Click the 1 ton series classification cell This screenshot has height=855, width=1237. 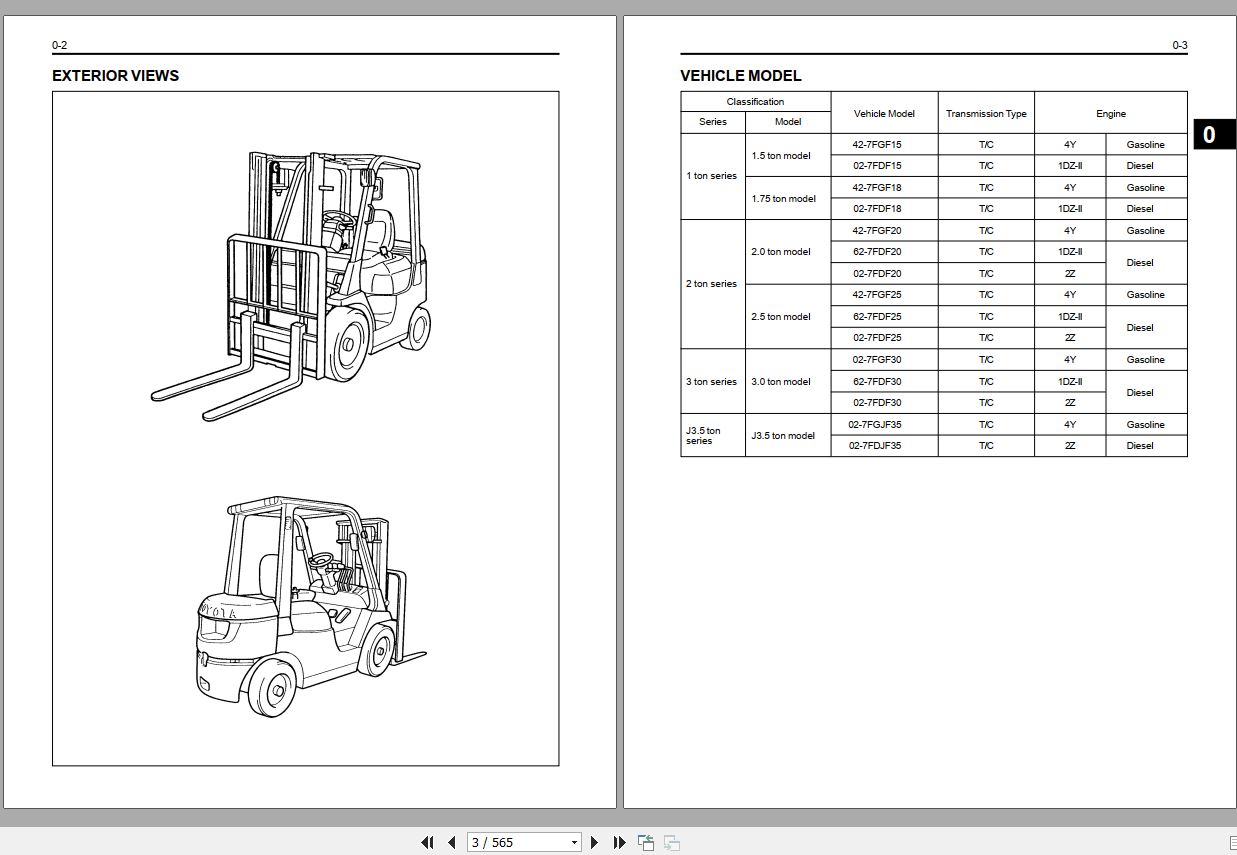point(711,176)
